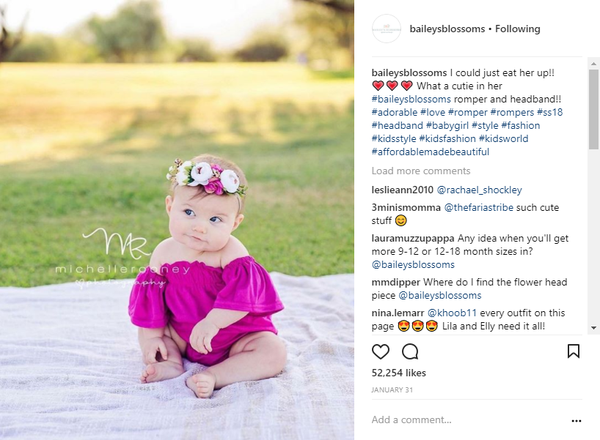This screenshot has height=440, width=600.
Task: View mmdipper commenter profile
Action: coord(396,282)
